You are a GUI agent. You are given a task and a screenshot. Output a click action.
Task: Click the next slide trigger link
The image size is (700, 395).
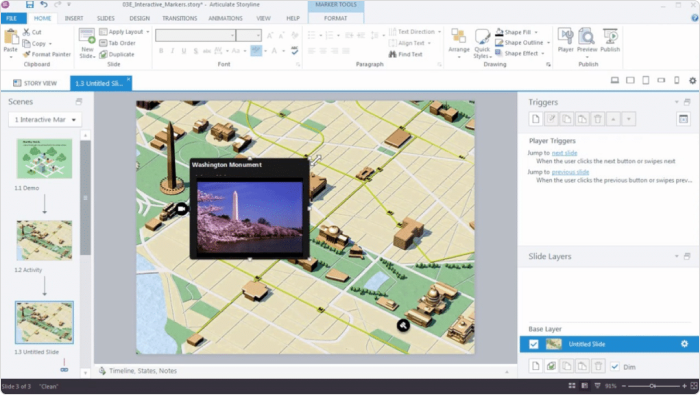564,153
